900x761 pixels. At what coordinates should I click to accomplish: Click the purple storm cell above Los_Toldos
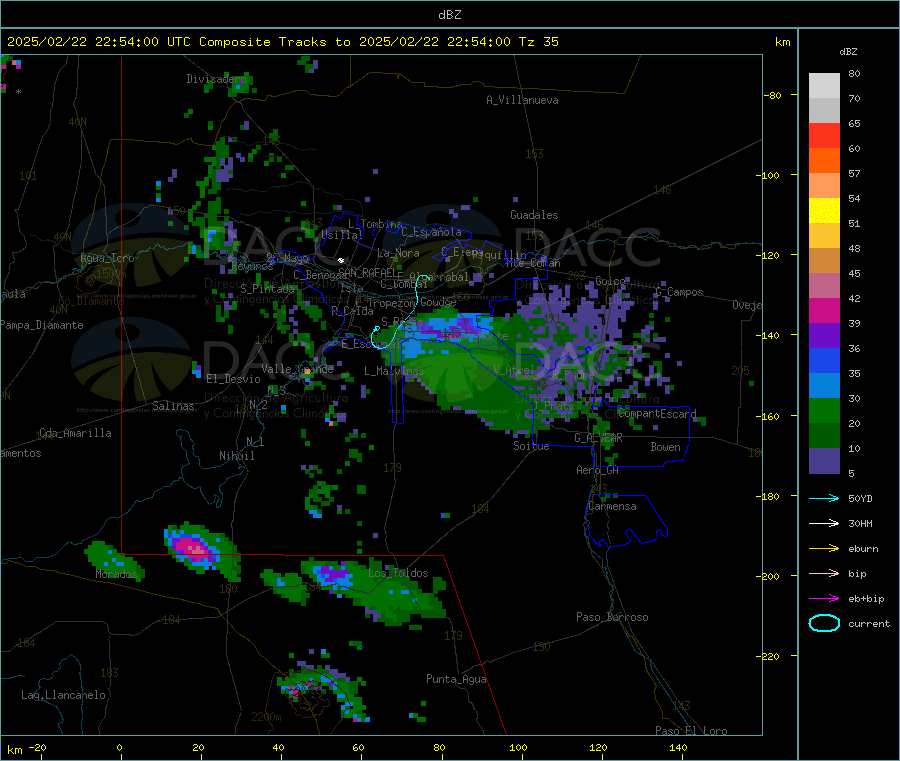[332, 573]
